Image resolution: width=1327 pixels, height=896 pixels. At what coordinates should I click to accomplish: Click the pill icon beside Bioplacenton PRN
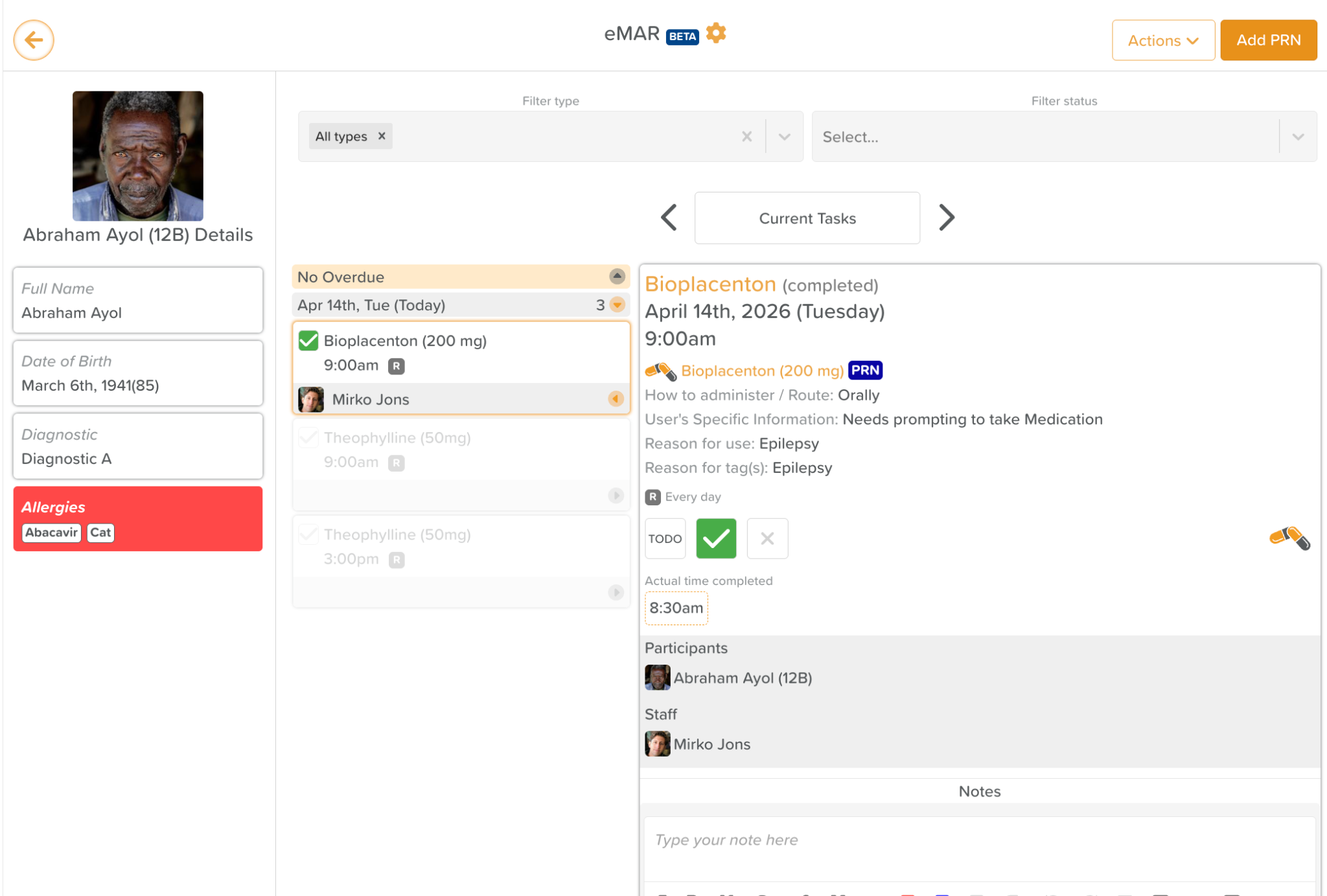click(x=660, y=371)
